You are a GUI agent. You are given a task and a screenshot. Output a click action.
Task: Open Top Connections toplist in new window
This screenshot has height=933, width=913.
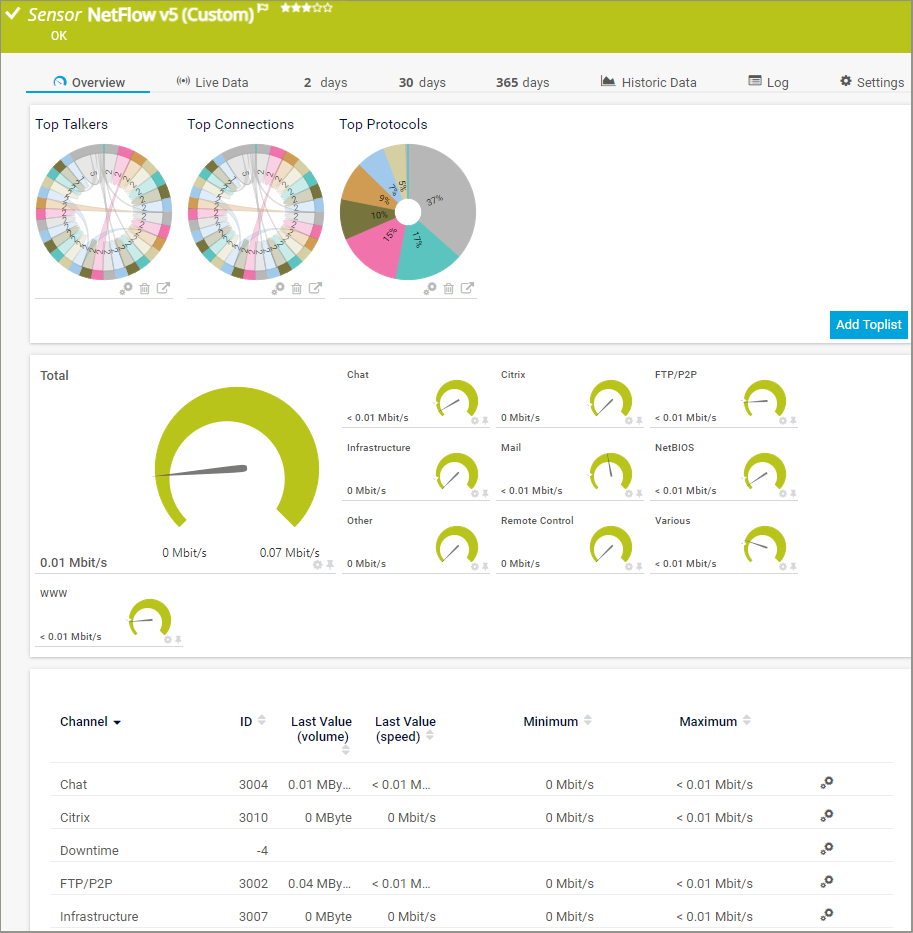(315, 288)
